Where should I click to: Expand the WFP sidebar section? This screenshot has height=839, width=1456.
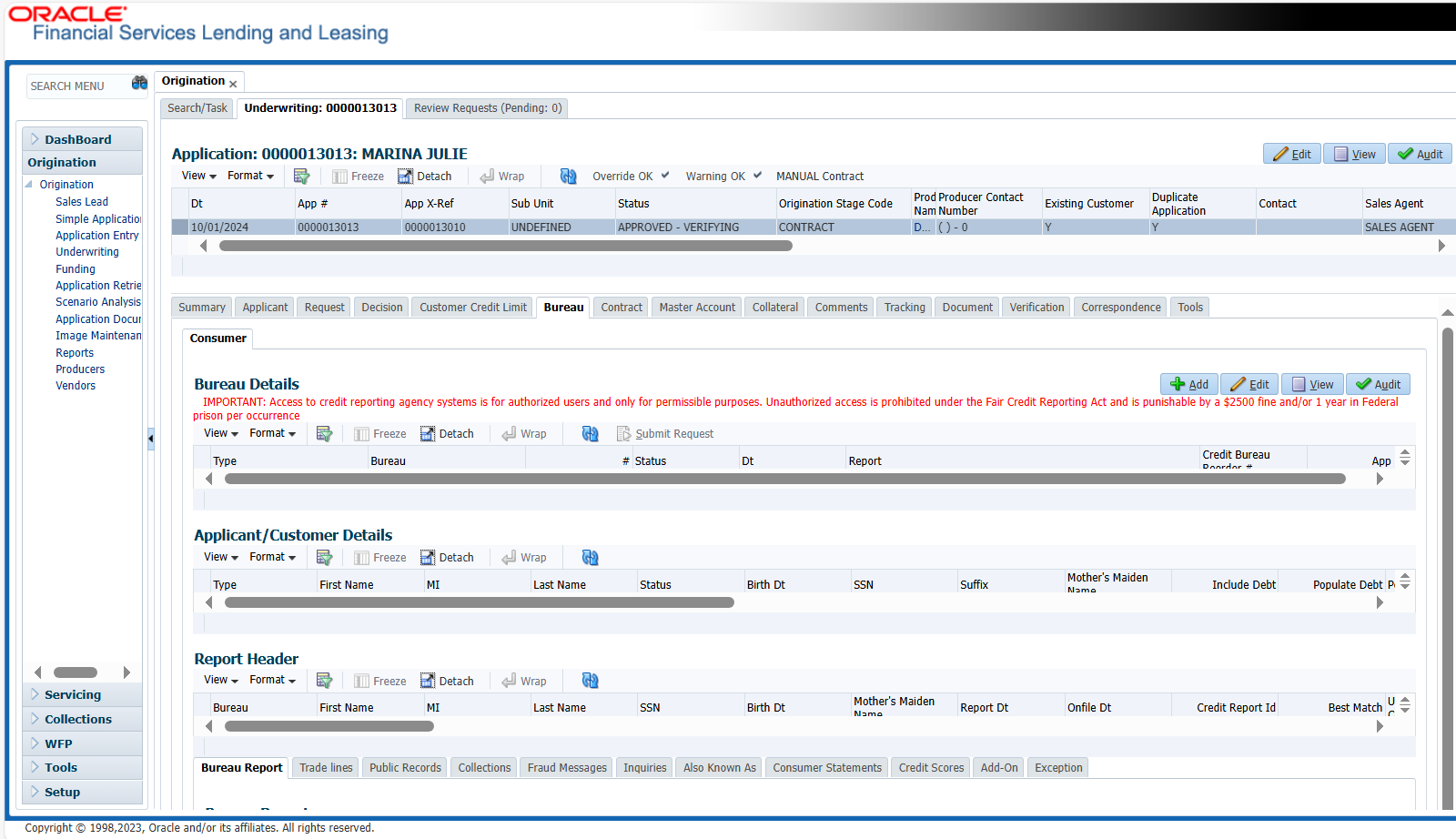[82, 743]
